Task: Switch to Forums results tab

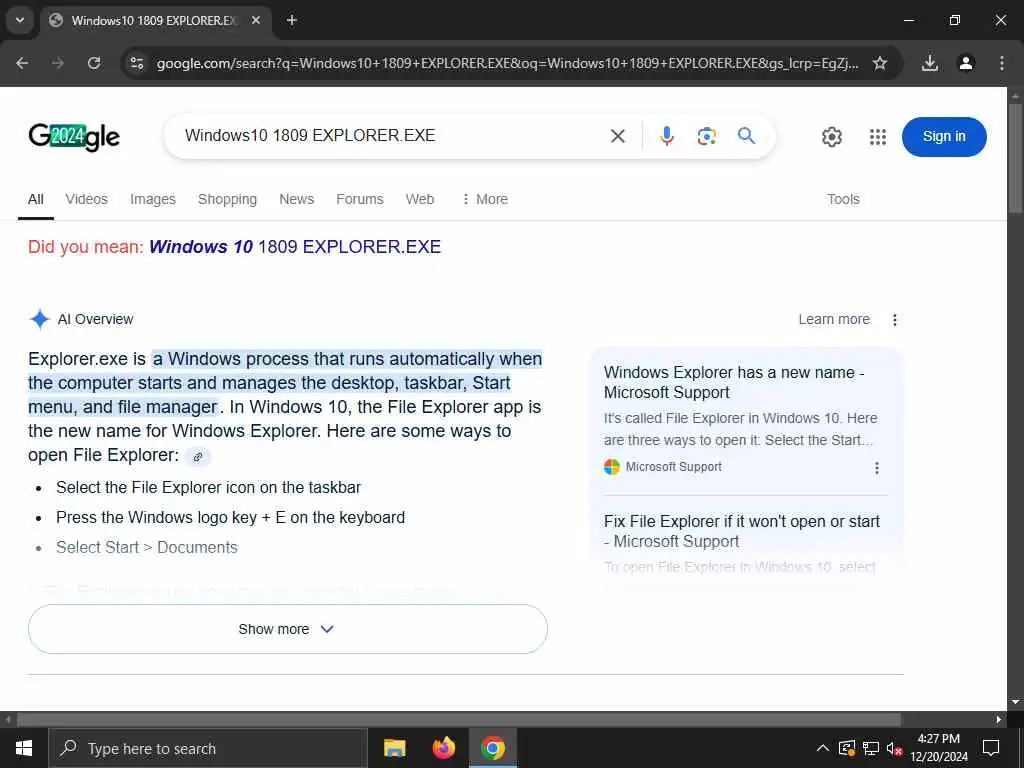Action: (360, 199)
